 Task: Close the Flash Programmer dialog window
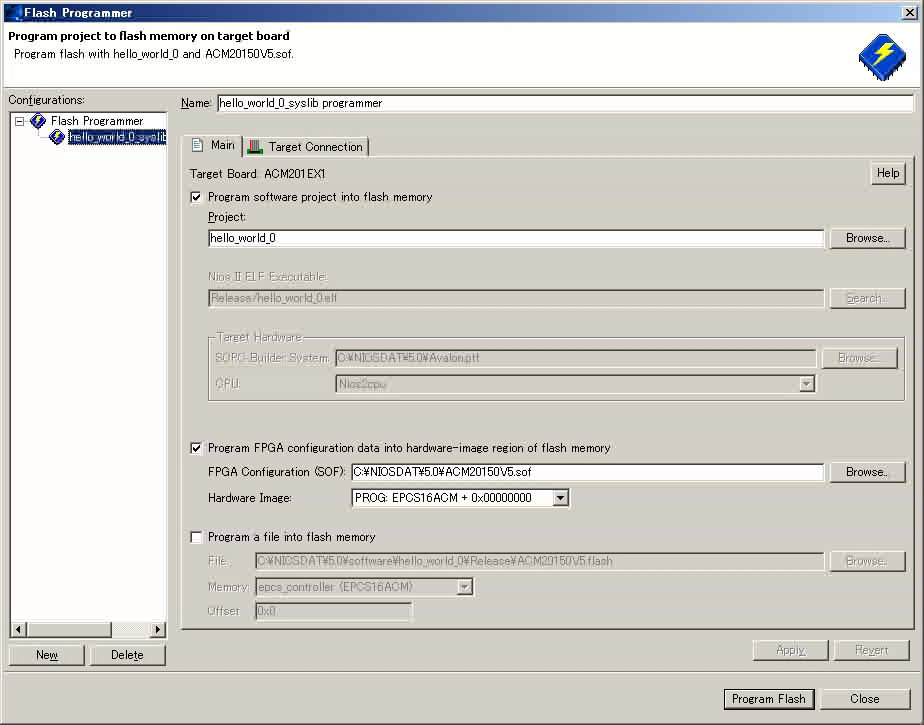click(910, 12)
